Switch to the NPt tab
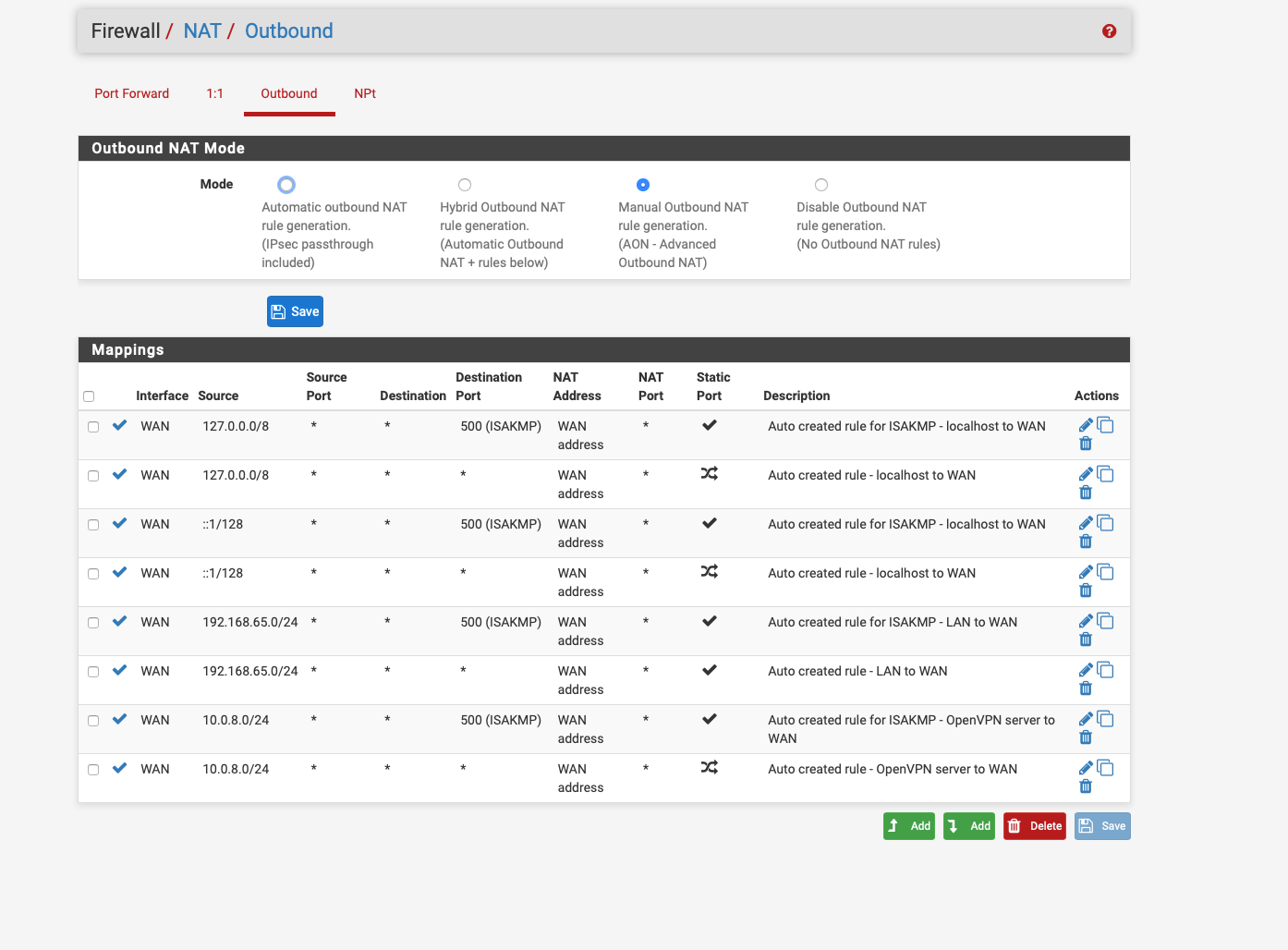Image resolution: width=1288 pixels, height=950 pixels. pyautogui.click(x=365, y=93)
